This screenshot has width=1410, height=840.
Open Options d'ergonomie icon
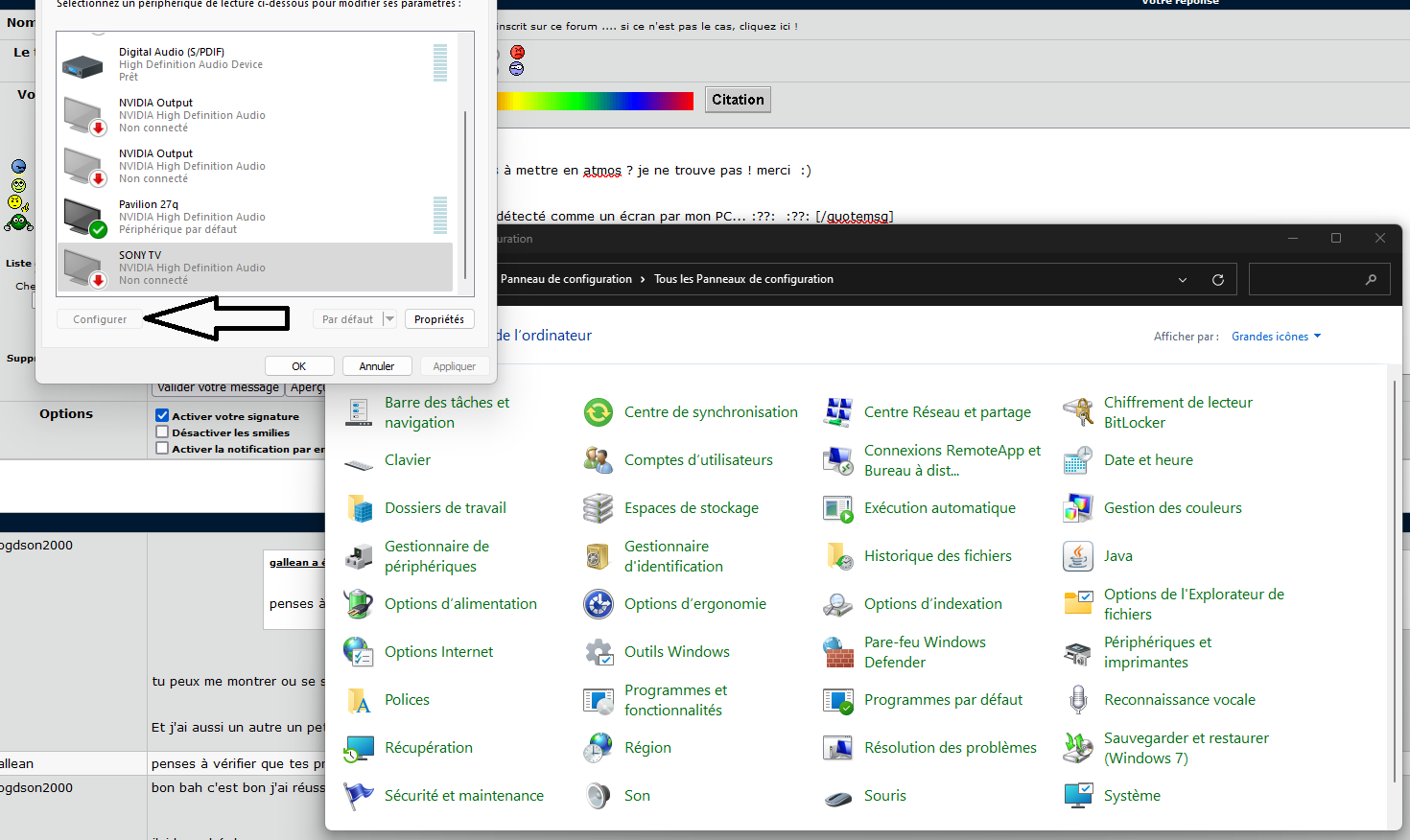(599, 604)
